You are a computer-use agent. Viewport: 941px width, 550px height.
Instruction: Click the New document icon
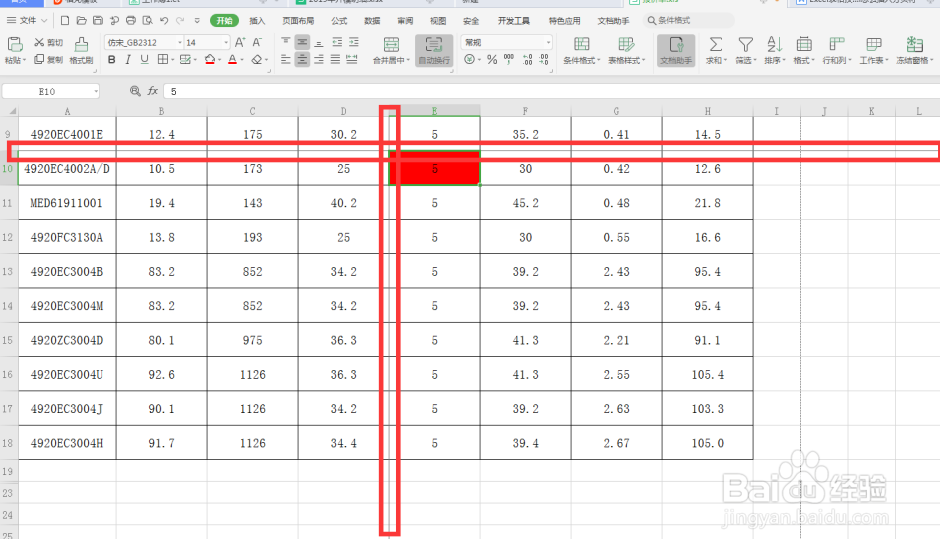[x=65, y=20]
